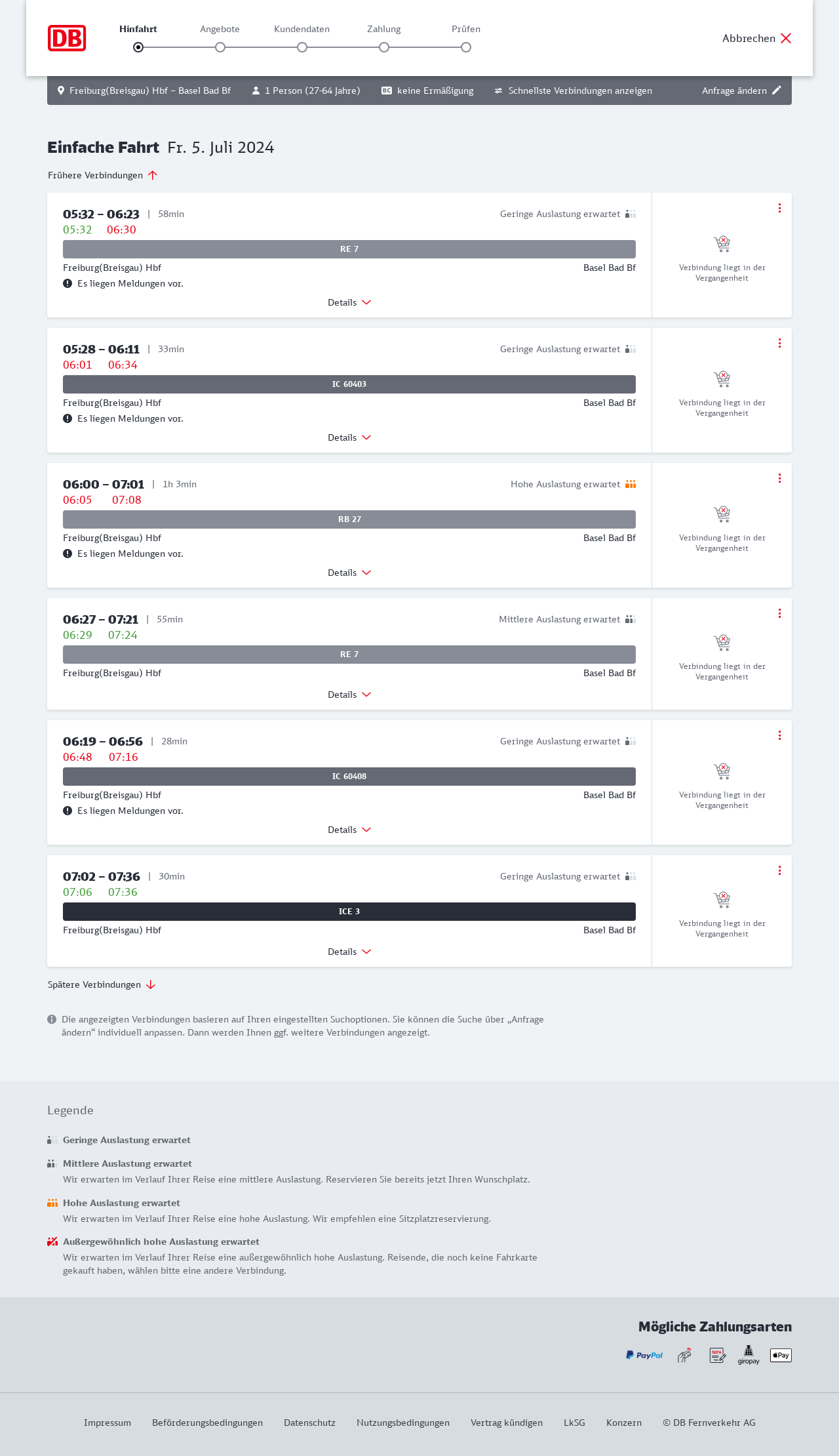Open three-dot menu for ICE 3 connection
839x1456 pixels.
tap(779, 870)
